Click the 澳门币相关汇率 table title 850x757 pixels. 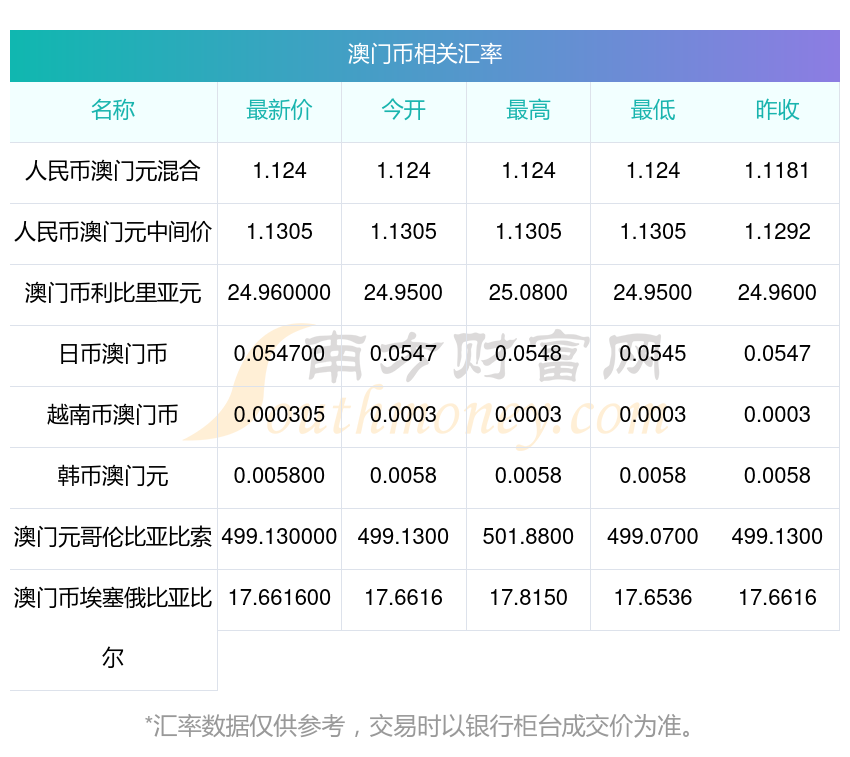point(424,54)
